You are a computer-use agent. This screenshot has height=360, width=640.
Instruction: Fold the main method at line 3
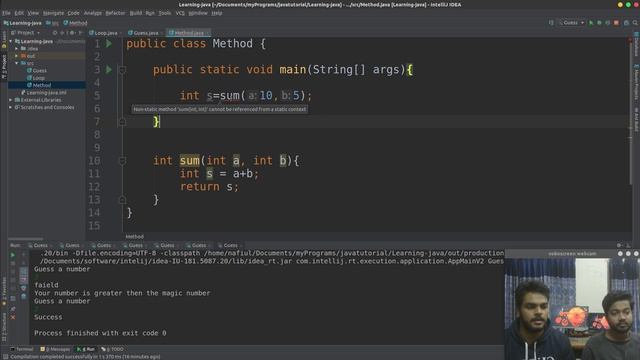coord(122,70)
